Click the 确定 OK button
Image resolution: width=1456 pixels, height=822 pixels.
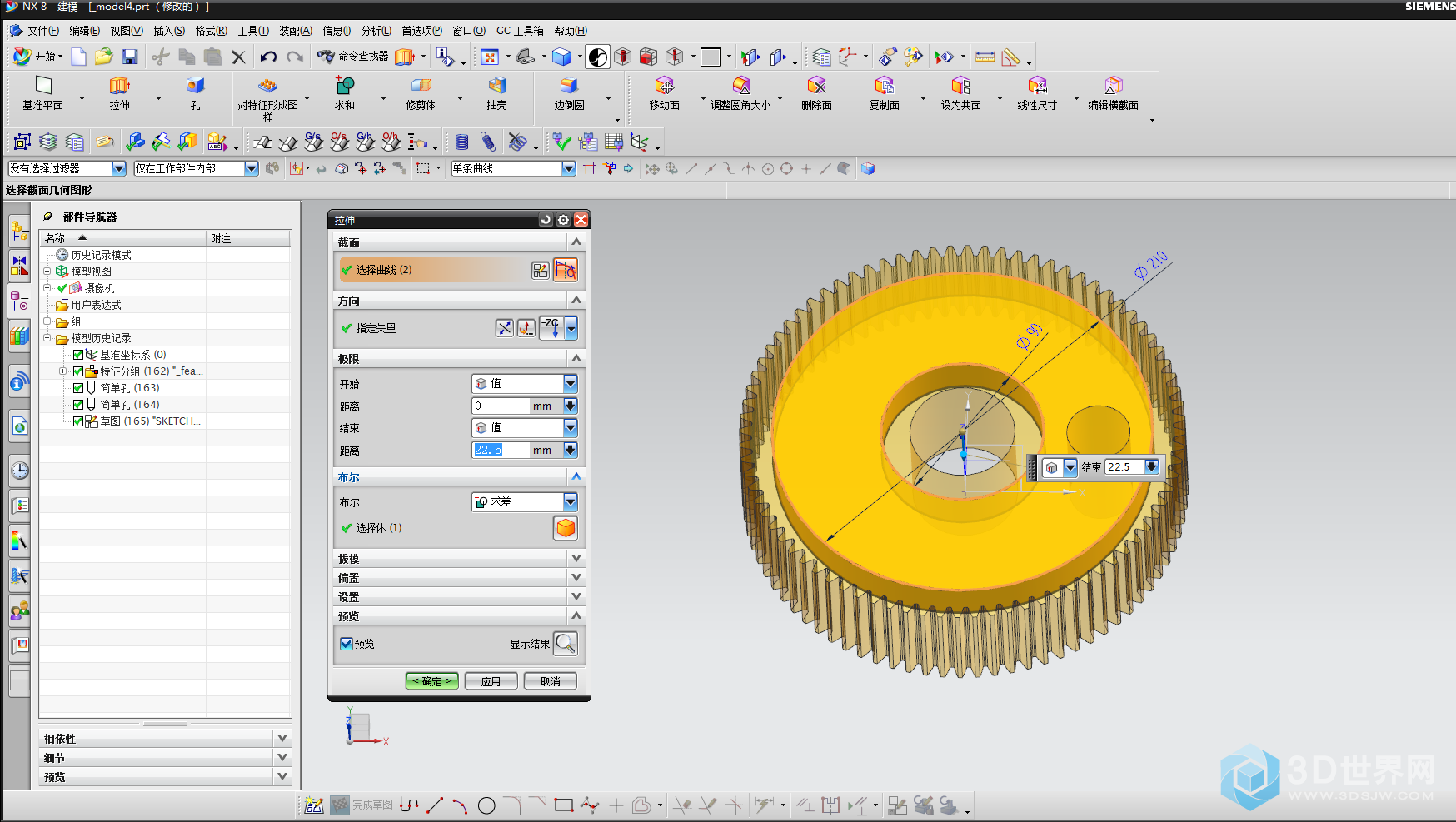point(432,681)
